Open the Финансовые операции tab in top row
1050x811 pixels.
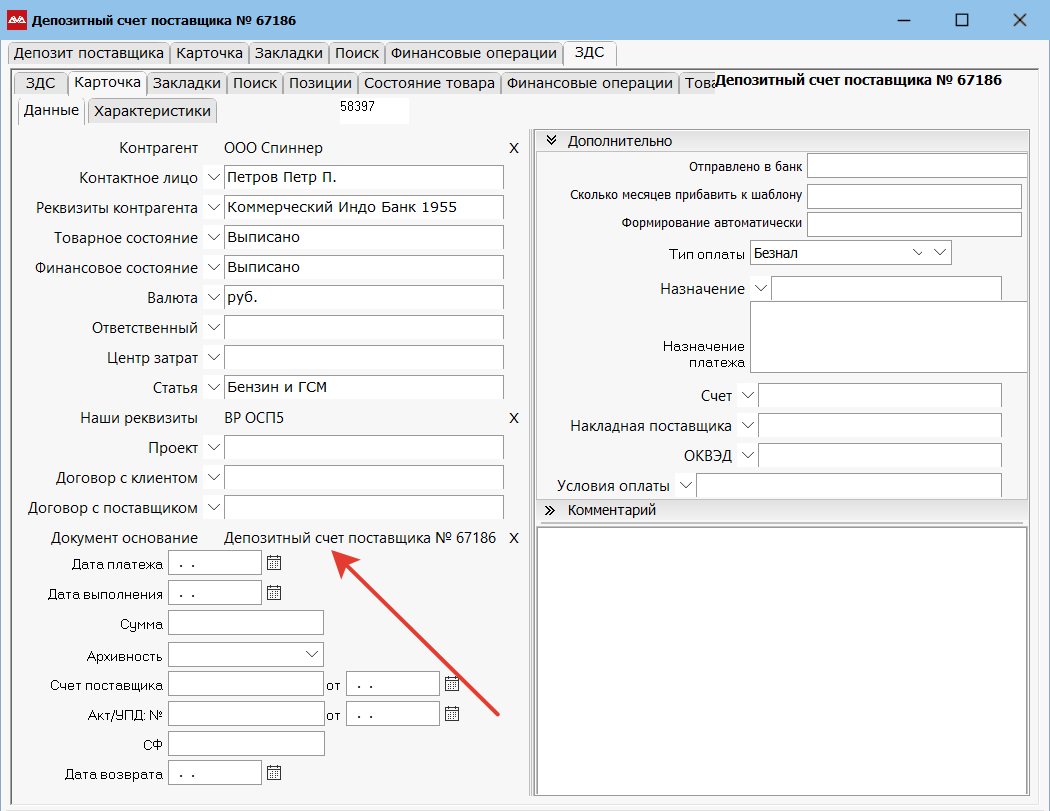click(473, 53)
